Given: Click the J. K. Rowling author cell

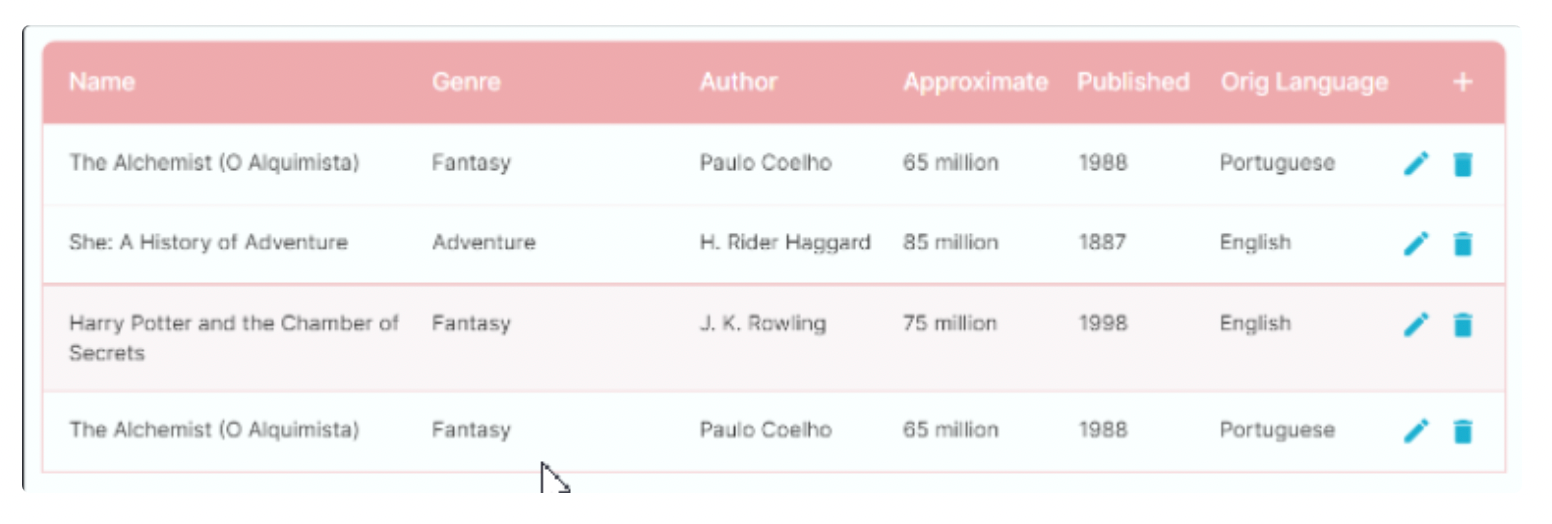Looking at the screenshot, I should [x=763, y=323].
